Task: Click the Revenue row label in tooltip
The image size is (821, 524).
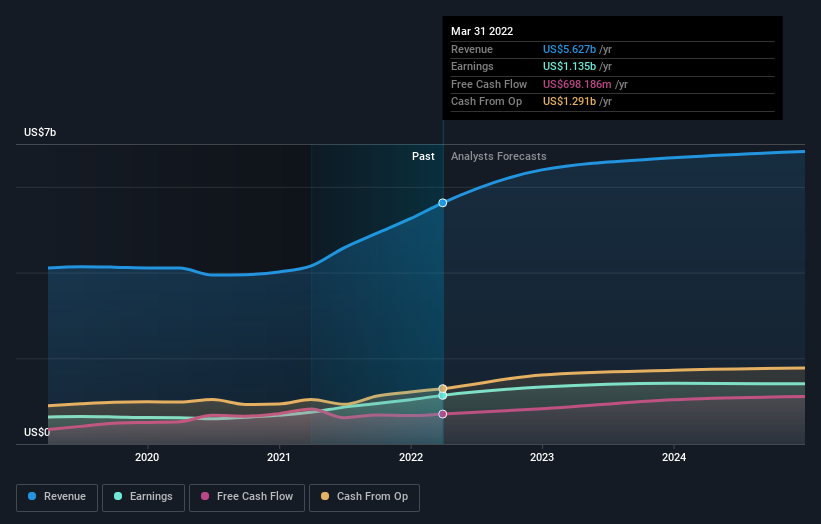Action: (472, 49)
